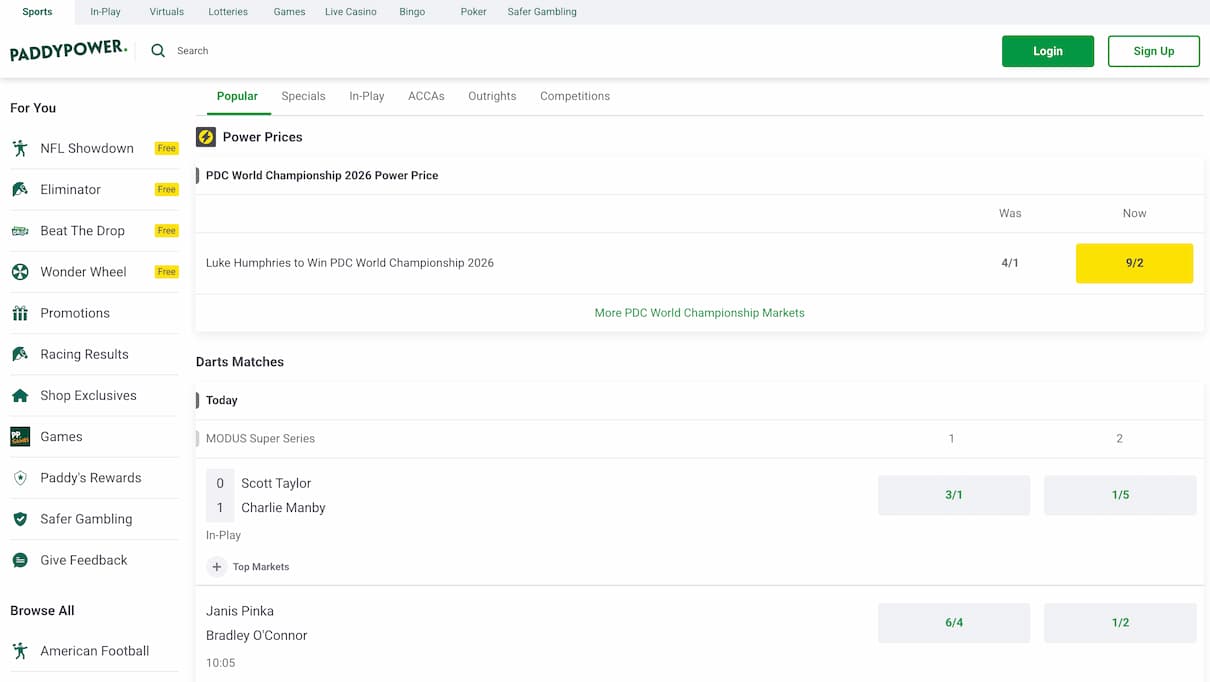Screen dimensions: 1210x682
Task: Click the search magnifier icon
Action: (158, 51)
